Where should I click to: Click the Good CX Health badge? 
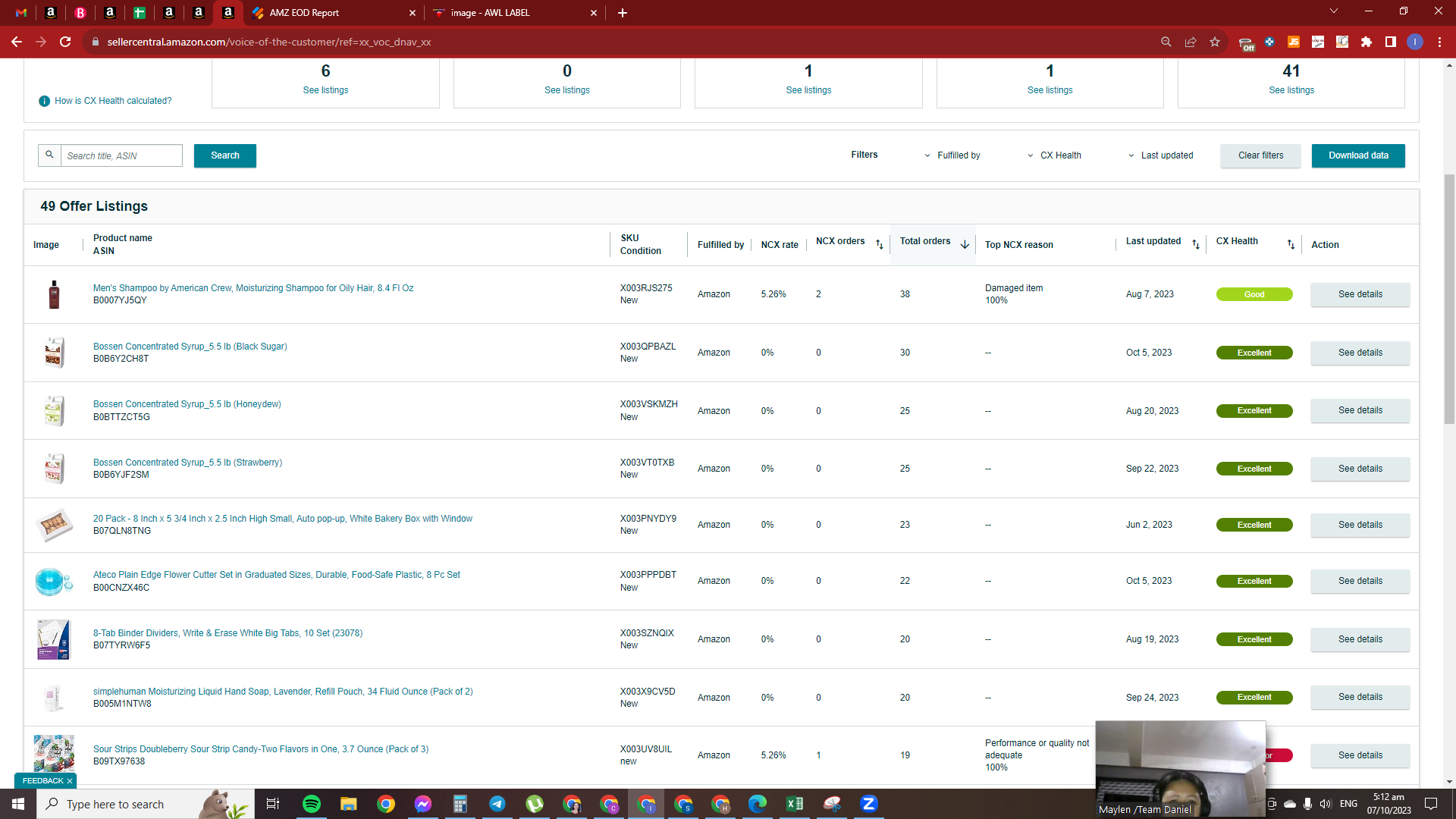tap(1254, 294)
